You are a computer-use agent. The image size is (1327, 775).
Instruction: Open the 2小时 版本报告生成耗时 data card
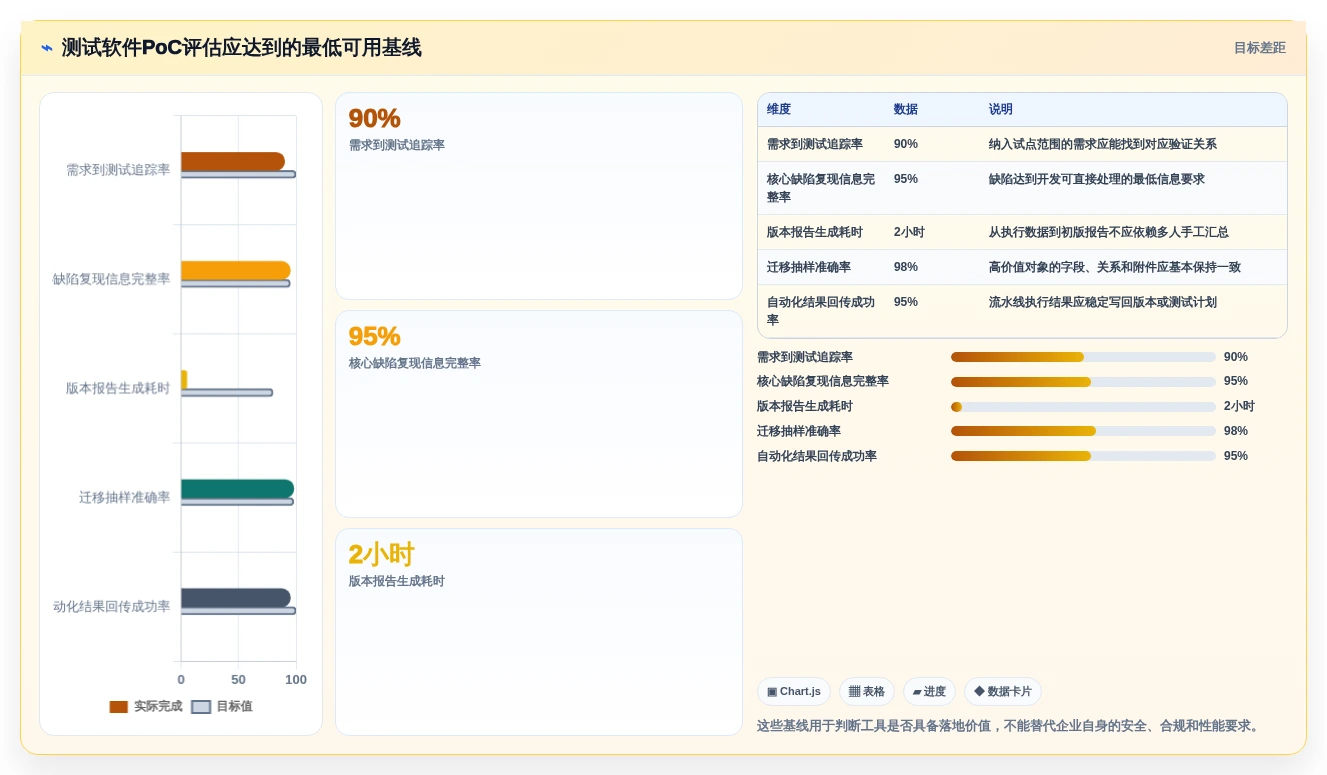tap(539, 632)
